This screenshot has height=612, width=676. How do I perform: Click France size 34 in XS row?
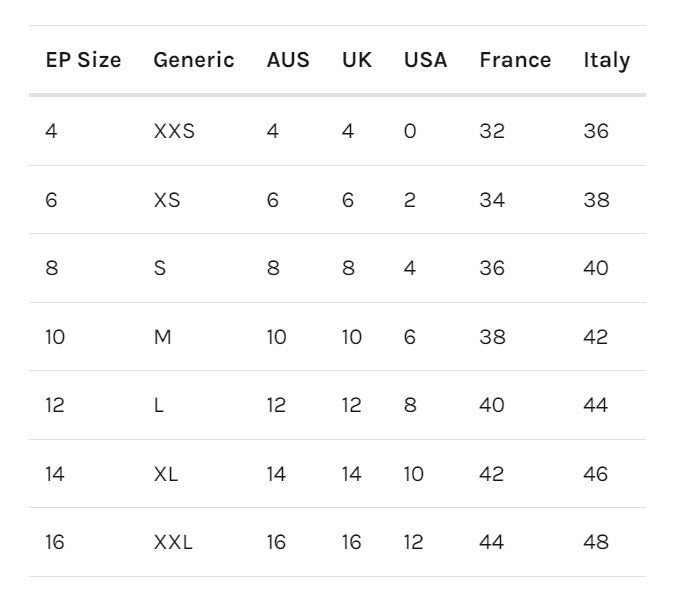pyautogui.click(x=492, y=200)
